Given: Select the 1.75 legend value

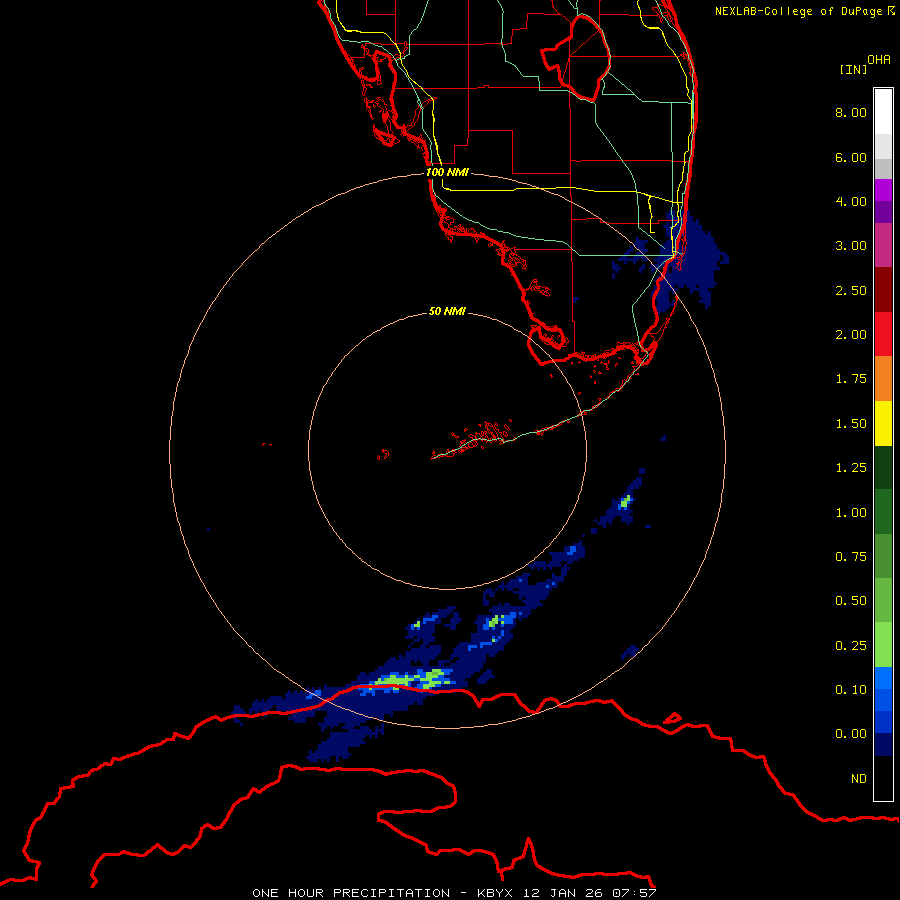Looking at the screenshot, I should [851, 379].
